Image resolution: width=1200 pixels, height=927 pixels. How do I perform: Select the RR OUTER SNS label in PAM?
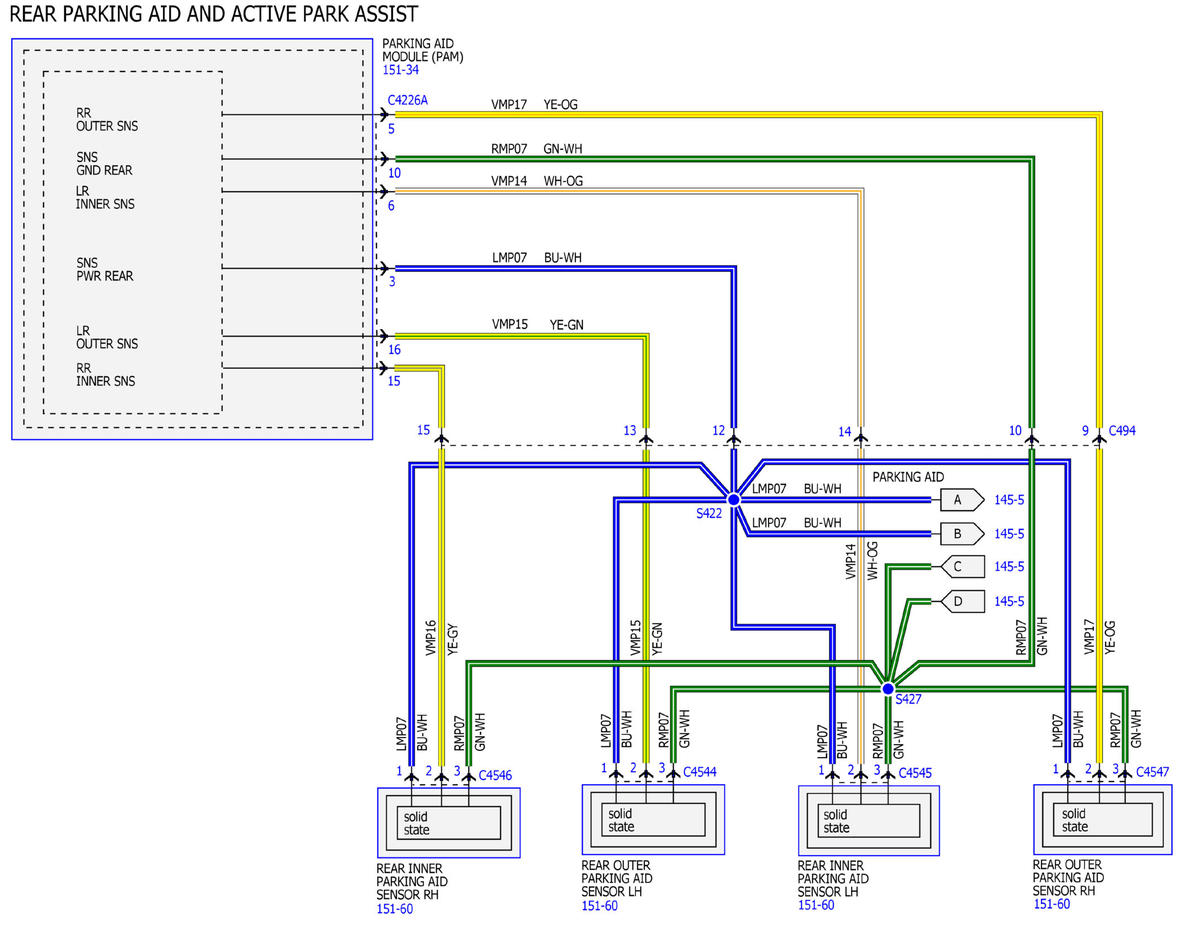pos(107,120)
